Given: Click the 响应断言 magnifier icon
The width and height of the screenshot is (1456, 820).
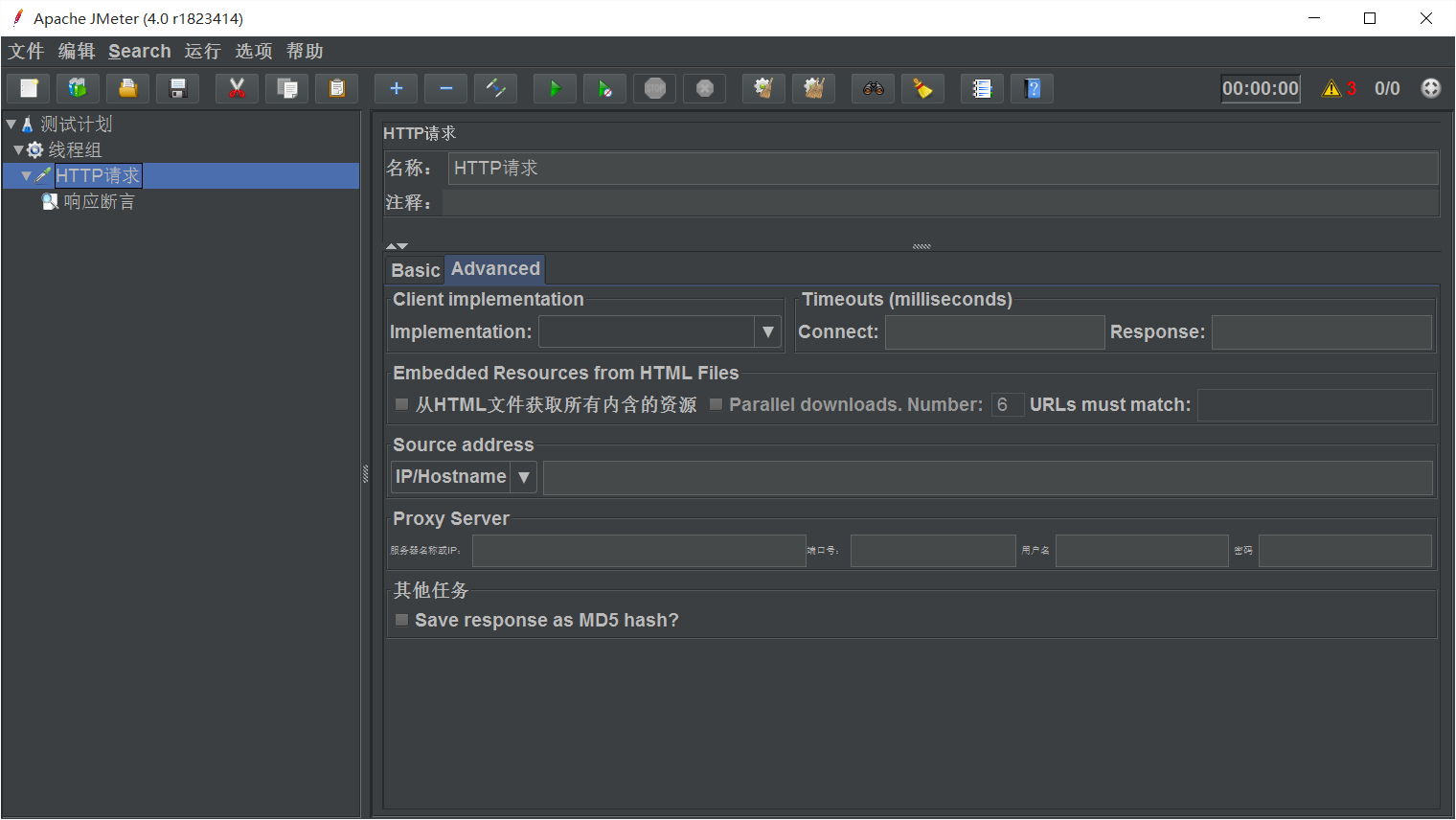Looking at the screenshot, I should pyautogui.click(x=50, y=201).
